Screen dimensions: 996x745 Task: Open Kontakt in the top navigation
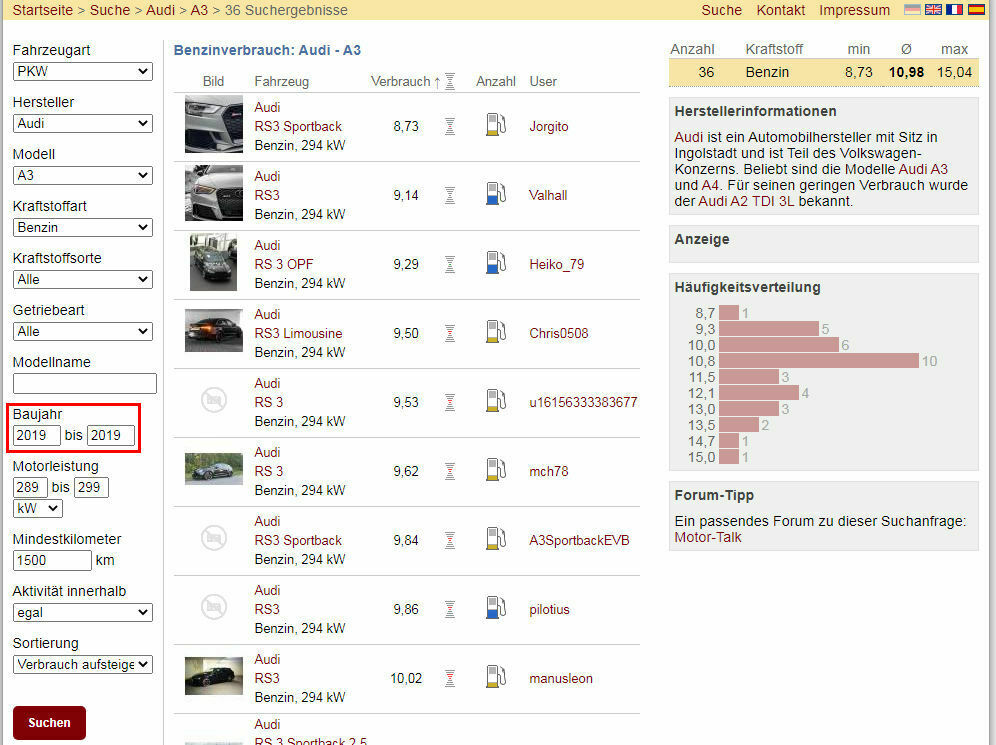[x=780, y=10]
